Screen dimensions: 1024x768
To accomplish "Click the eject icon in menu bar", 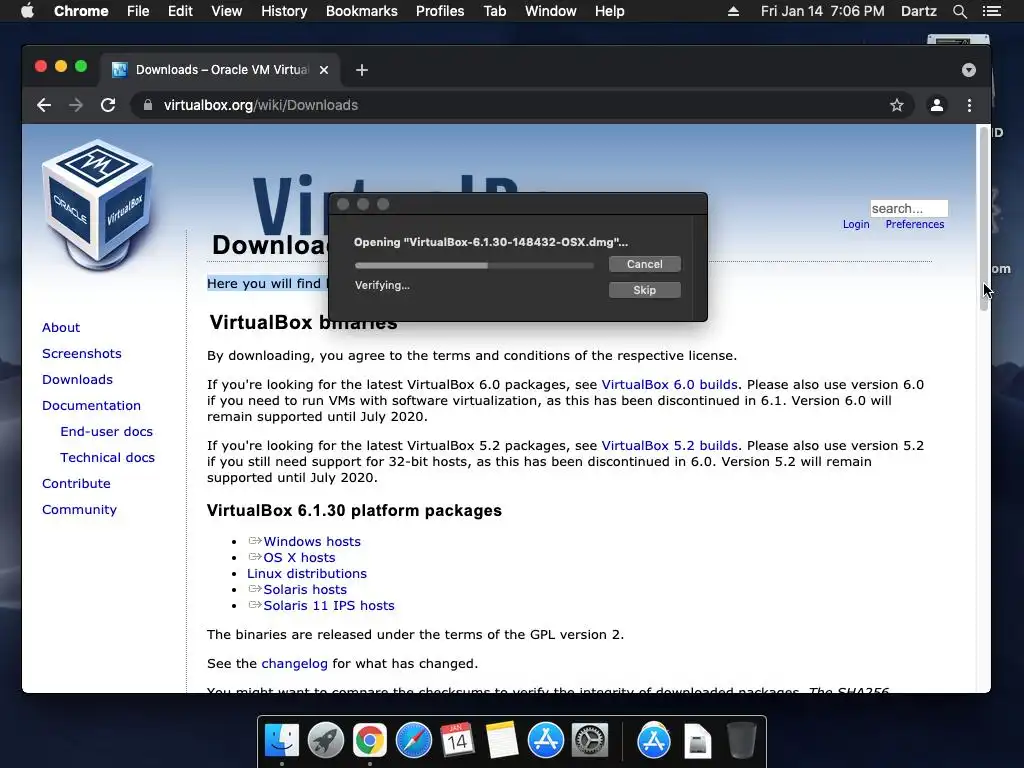I will pyautogui.click(x=733, y=11).
